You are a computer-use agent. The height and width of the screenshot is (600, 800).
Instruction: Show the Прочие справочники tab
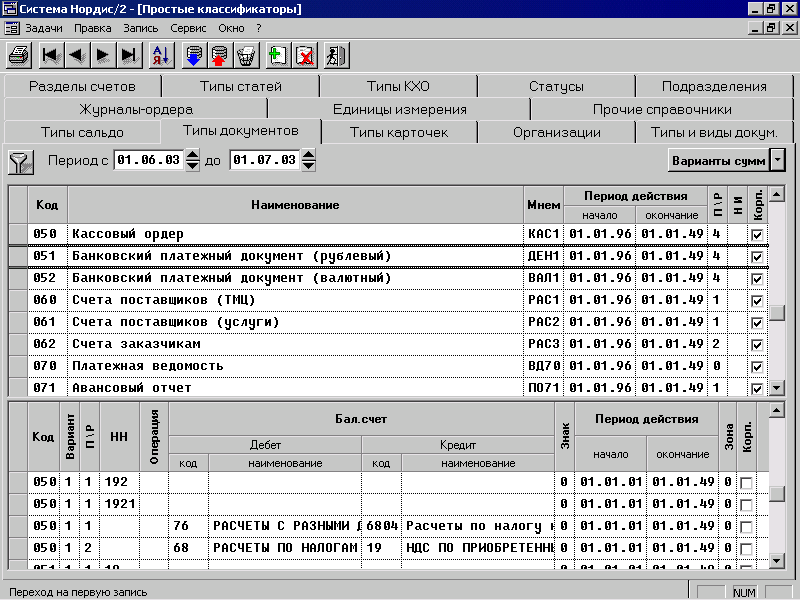(x=662, y=109)
